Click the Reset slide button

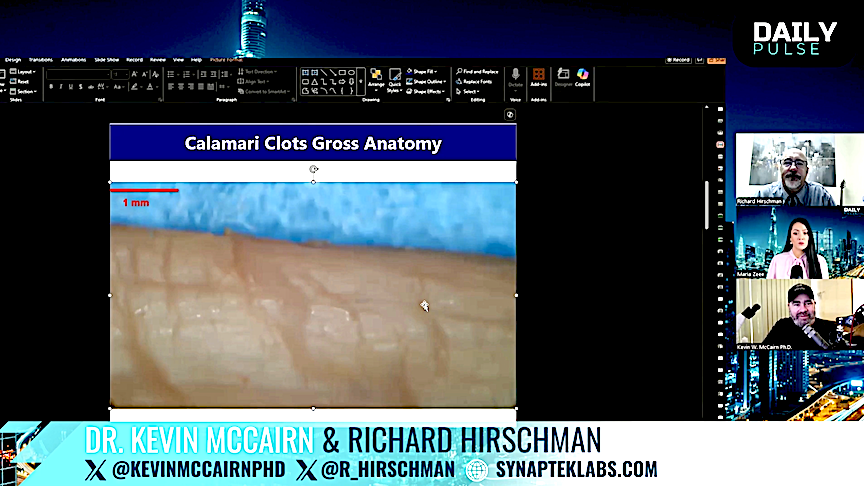22,82
